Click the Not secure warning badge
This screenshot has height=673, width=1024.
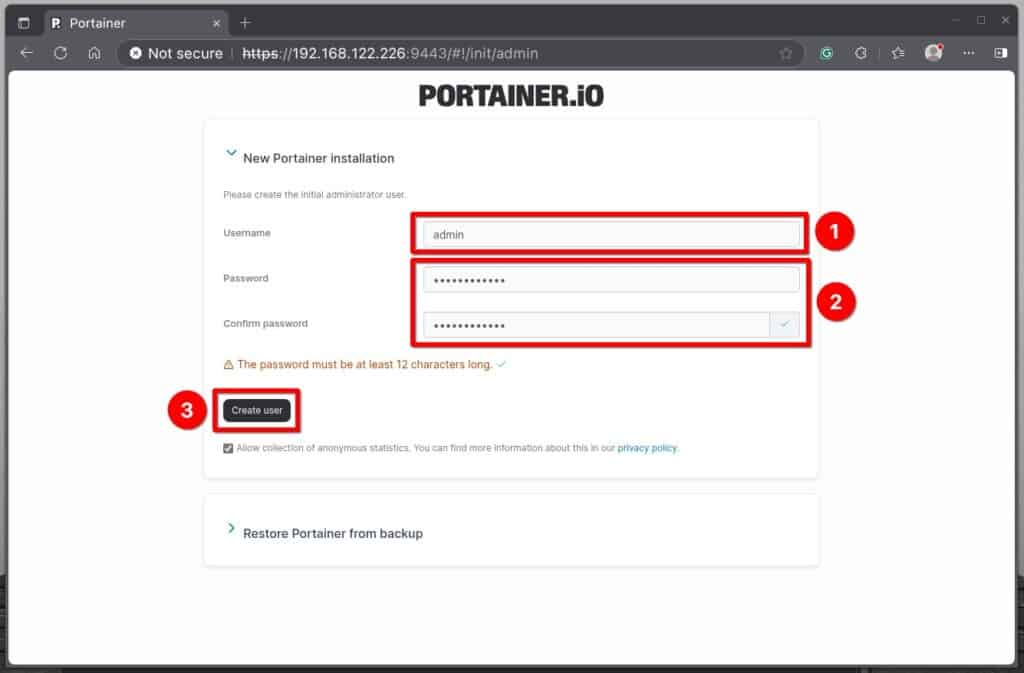click(x=176, y=54)
